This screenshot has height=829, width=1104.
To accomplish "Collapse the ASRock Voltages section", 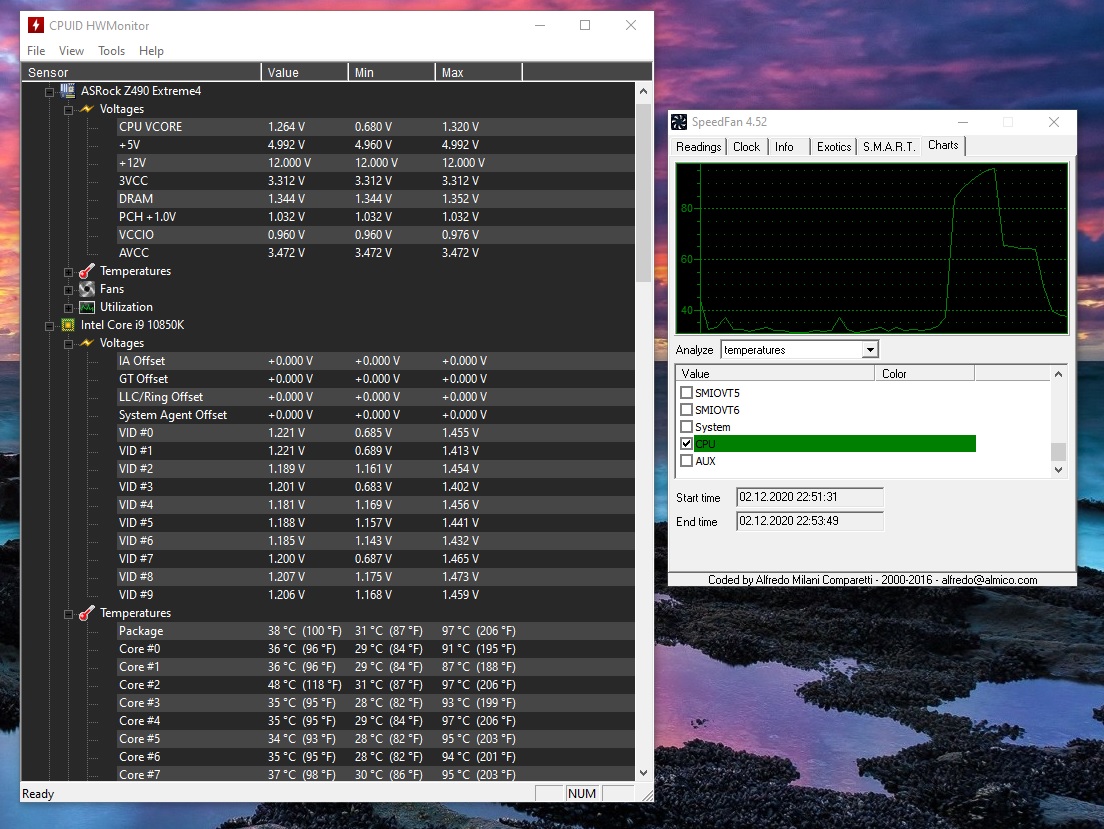I will [x=68, y=110].
